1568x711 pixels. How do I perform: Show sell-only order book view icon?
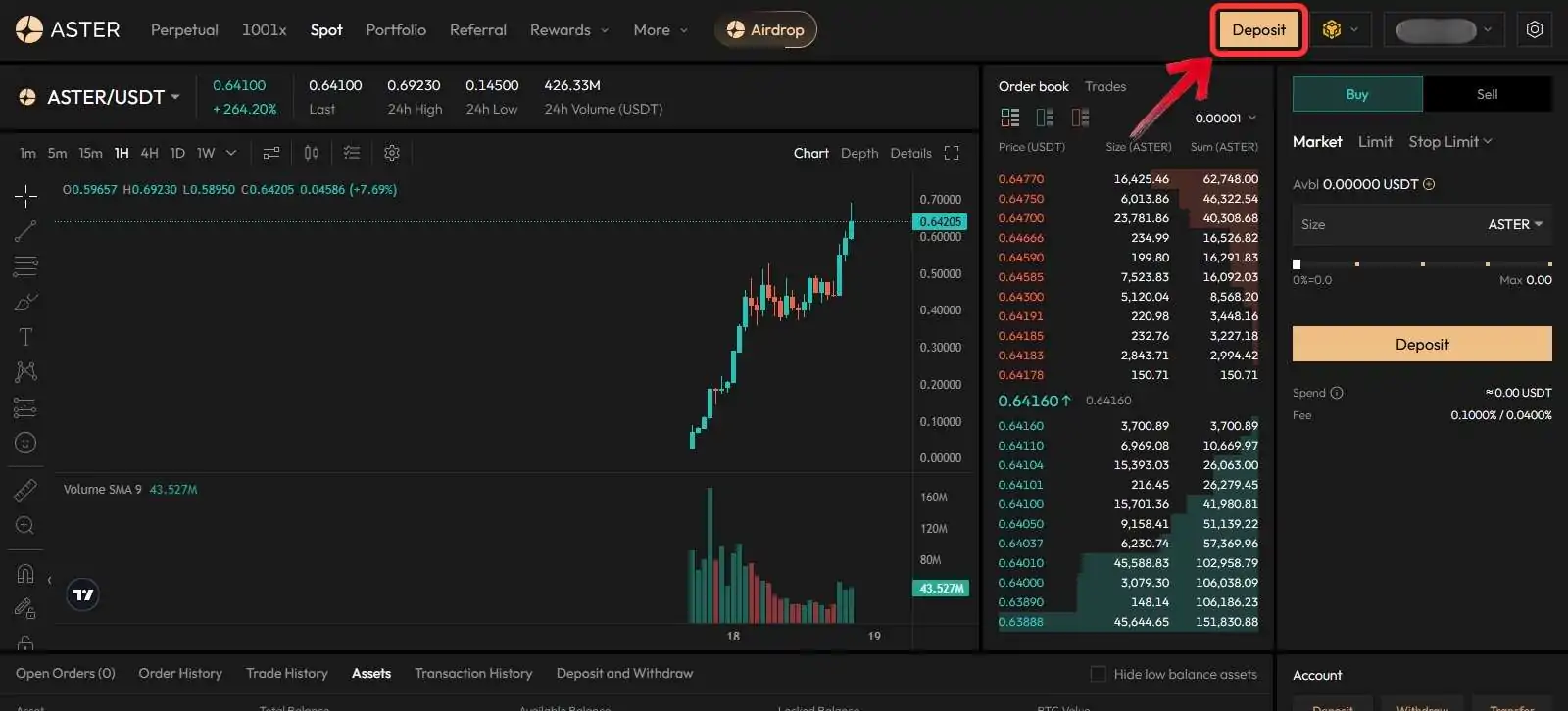coord(1081,118)
